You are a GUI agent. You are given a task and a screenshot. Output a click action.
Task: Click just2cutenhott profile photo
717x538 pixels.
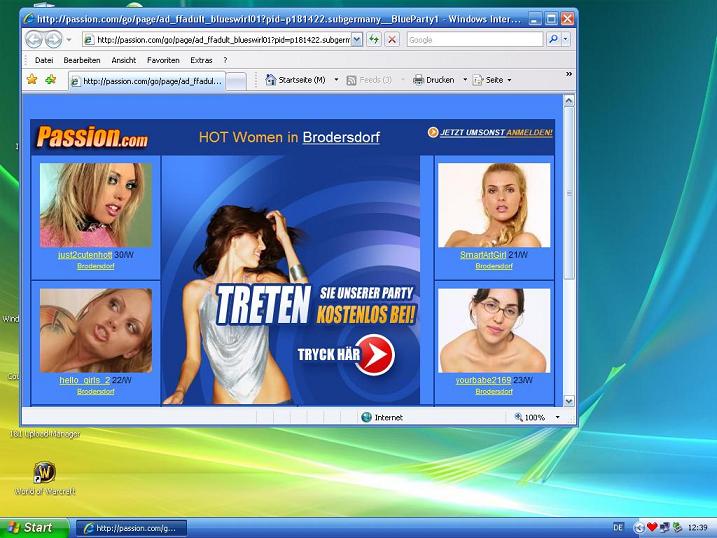96,205
